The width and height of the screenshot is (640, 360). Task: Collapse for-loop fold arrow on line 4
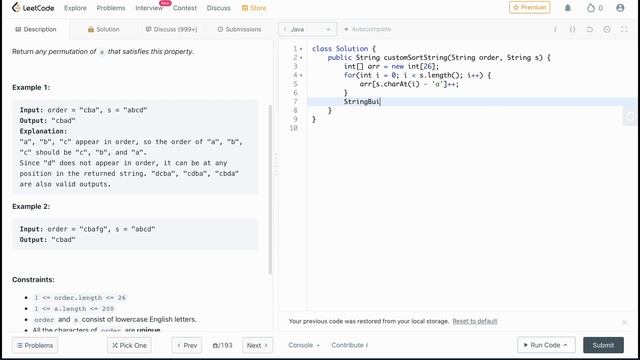point(301,75)
